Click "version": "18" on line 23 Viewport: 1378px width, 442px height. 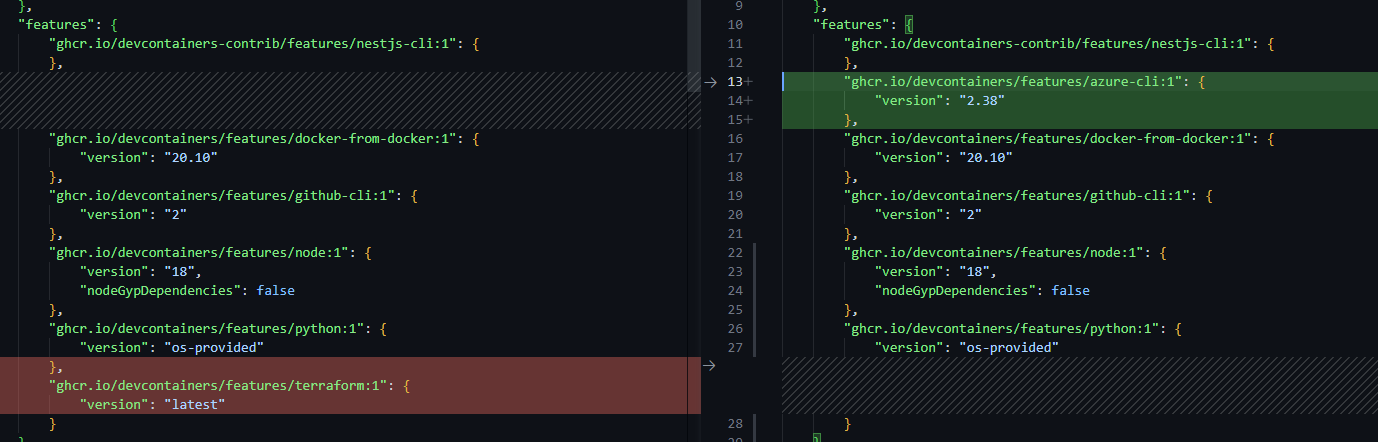pyautogui.click(x=936, y=272)
